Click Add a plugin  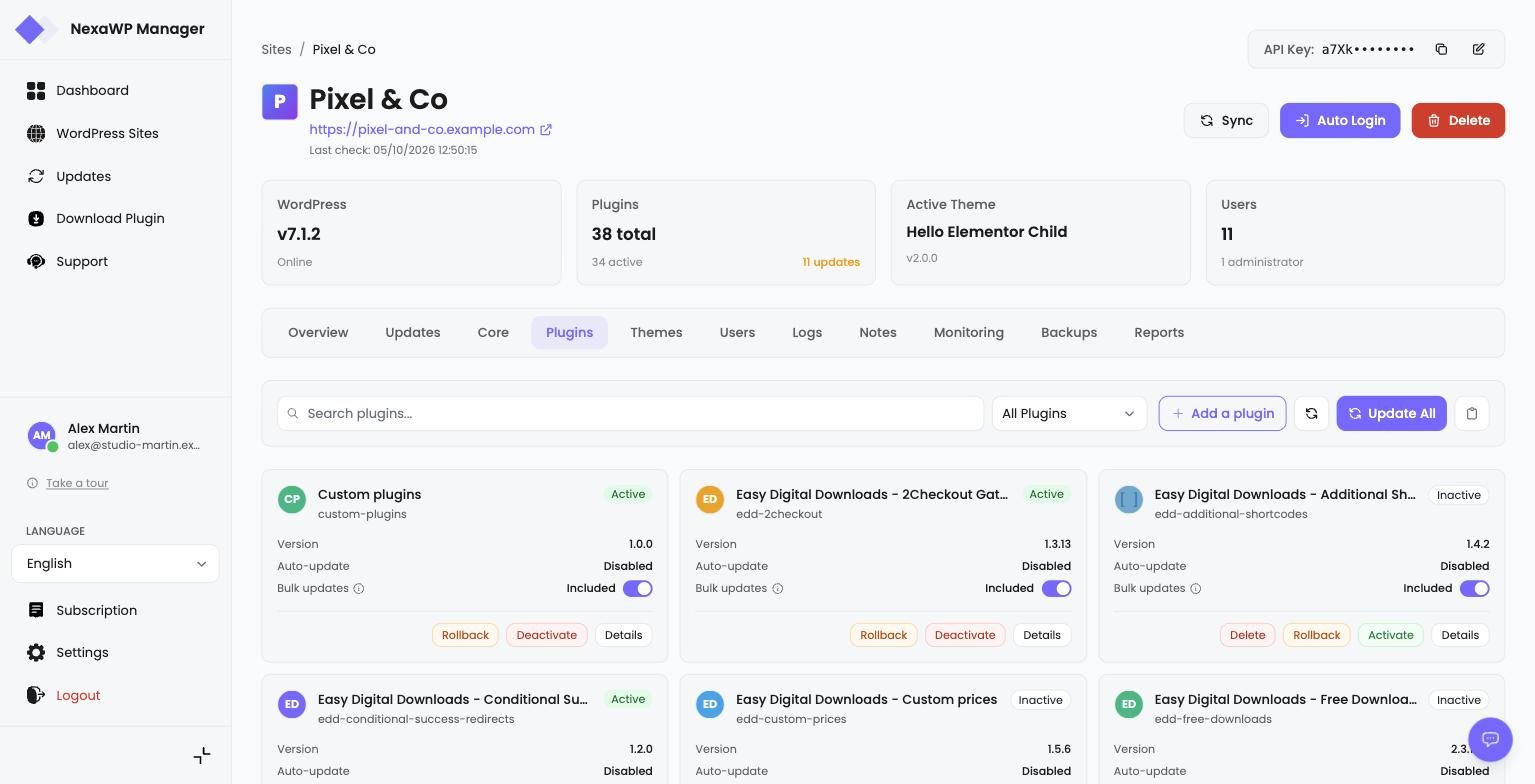(1222, 413)
